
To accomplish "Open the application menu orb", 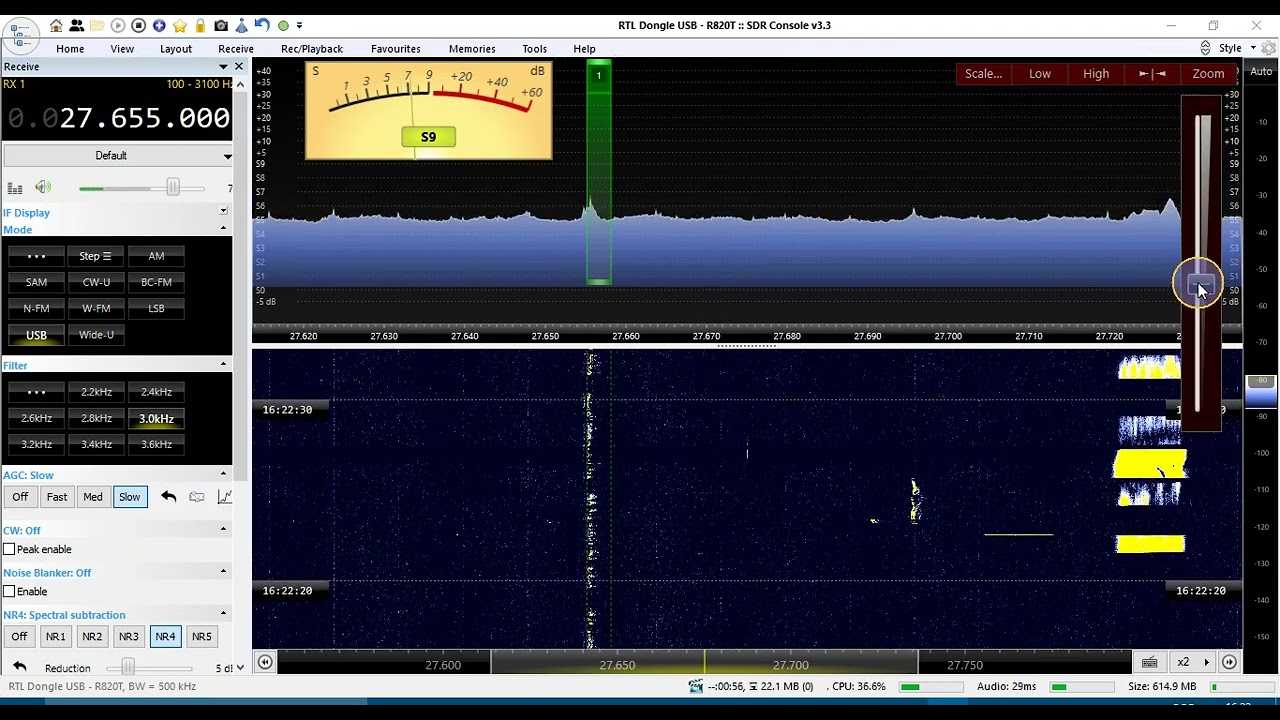I will click(x=20, y=34).
